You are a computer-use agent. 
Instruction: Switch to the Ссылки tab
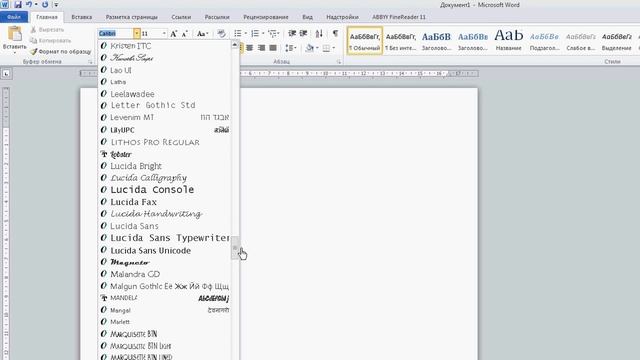pos(181,17)
